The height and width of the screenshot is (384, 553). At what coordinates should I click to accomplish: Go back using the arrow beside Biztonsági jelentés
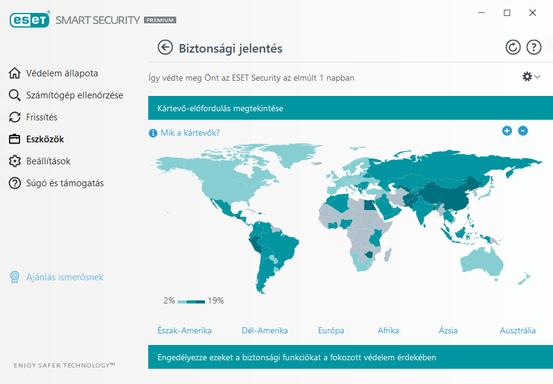tap(165, 48)
